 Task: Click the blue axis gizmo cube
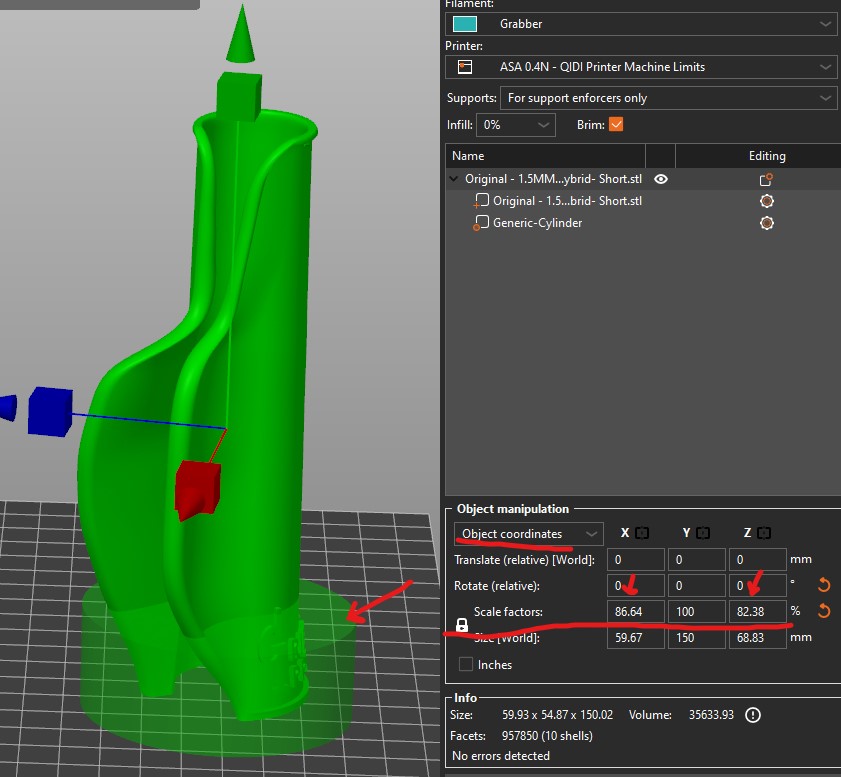50,411
